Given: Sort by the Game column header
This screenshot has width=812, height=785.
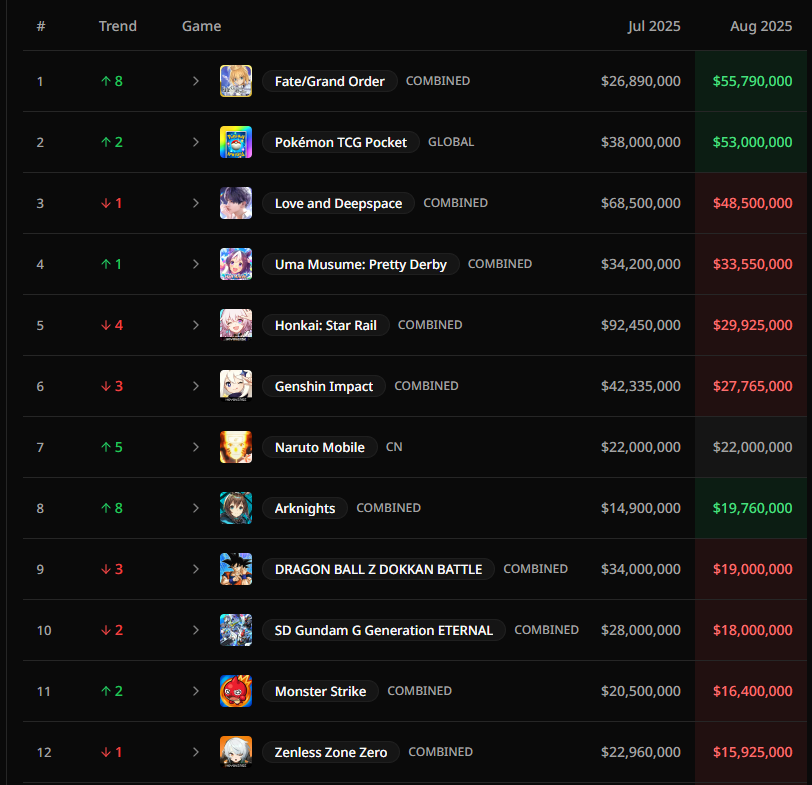Looking at the screenshot, I should click(x=201, y=26).
